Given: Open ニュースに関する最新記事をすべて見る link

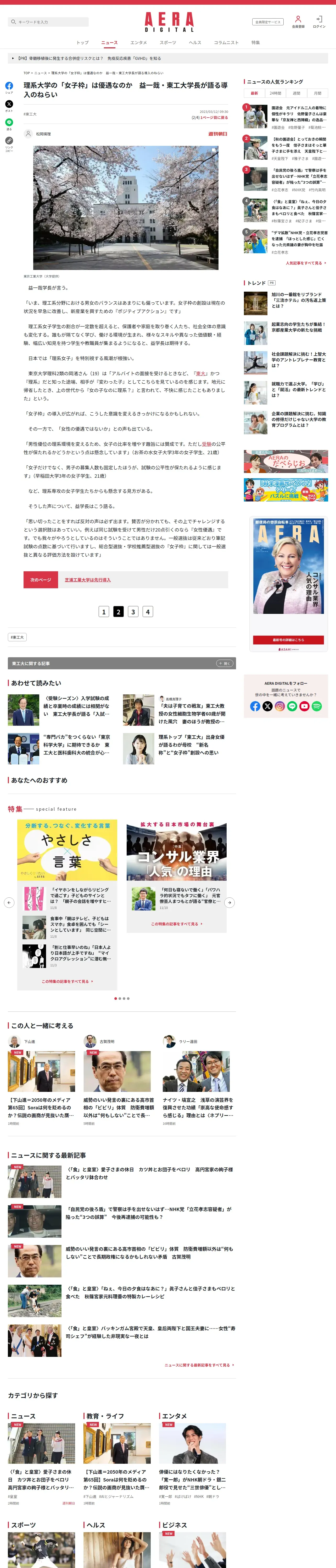Looking at the screenshot, I should pos(199,1365).
